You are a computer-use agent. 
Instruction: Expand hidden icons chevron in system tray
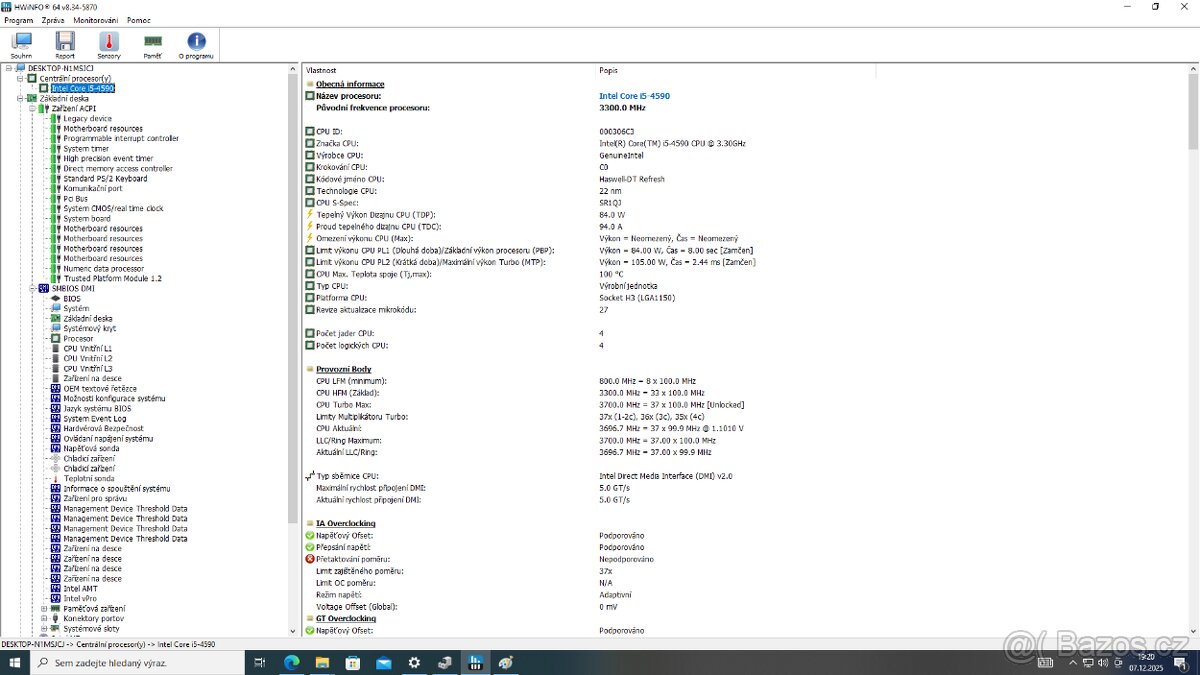tap(1072, 662)
